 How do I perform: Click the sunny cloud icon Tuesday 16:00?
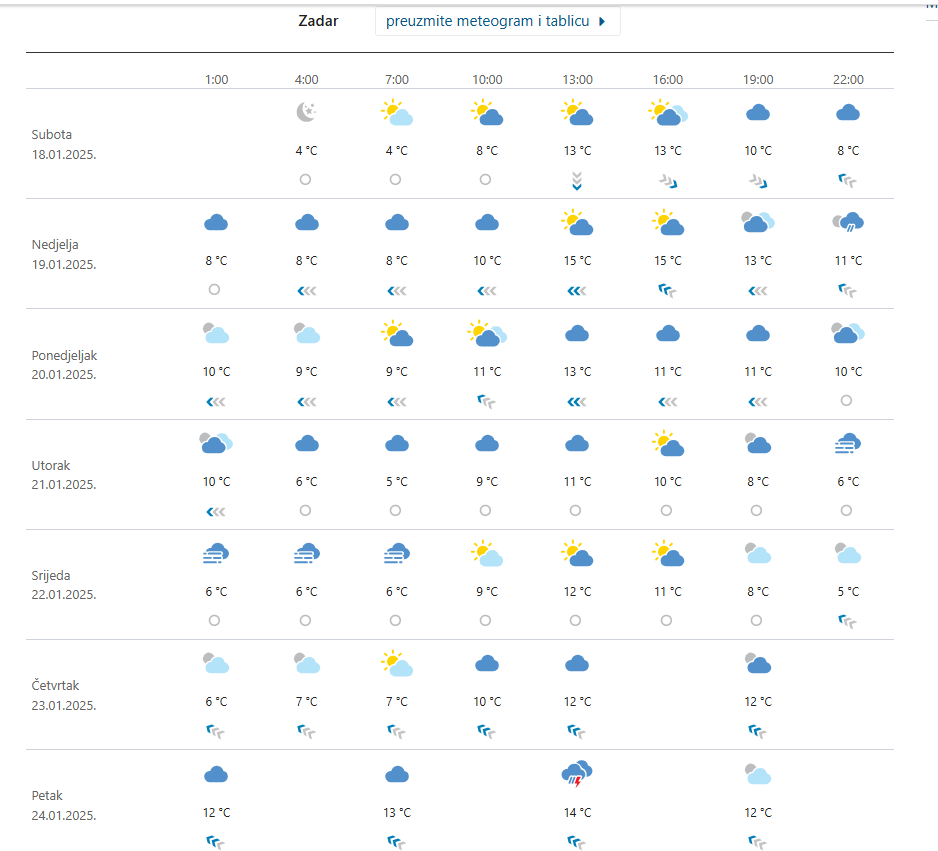(667, 443)
